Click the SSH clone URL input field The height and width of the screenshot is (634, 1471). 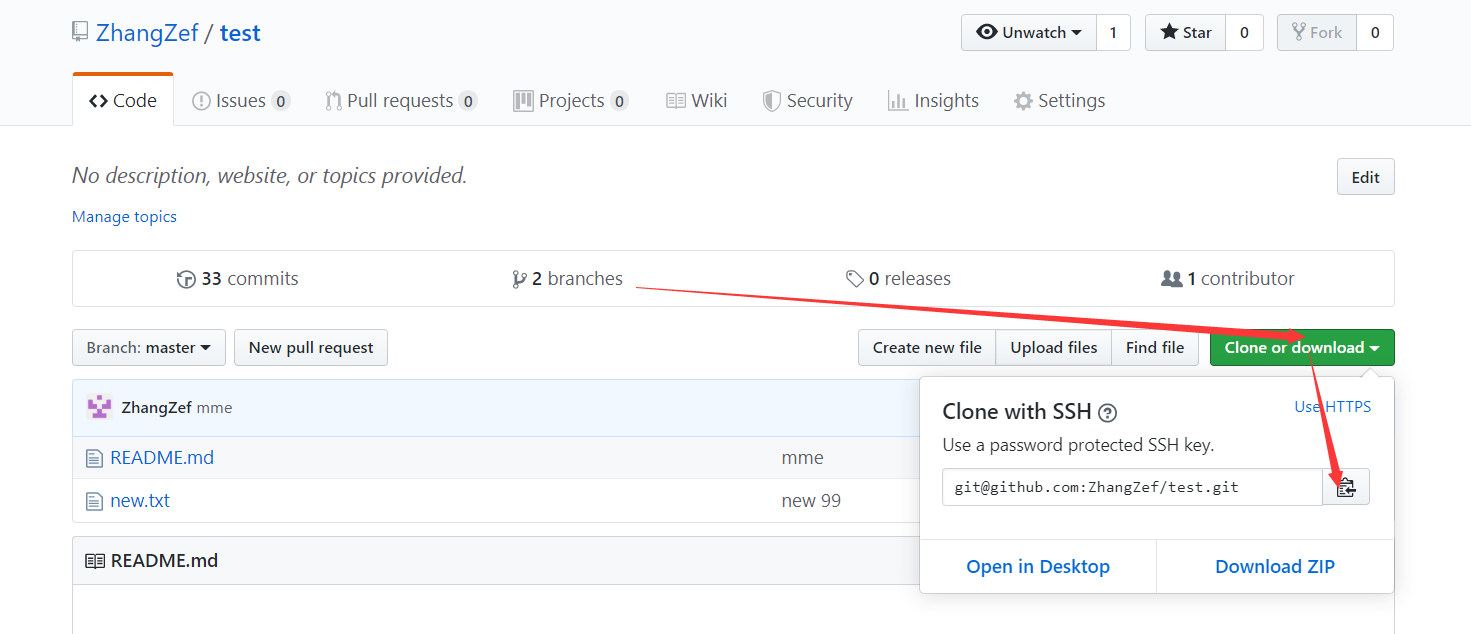[1132, 487]
